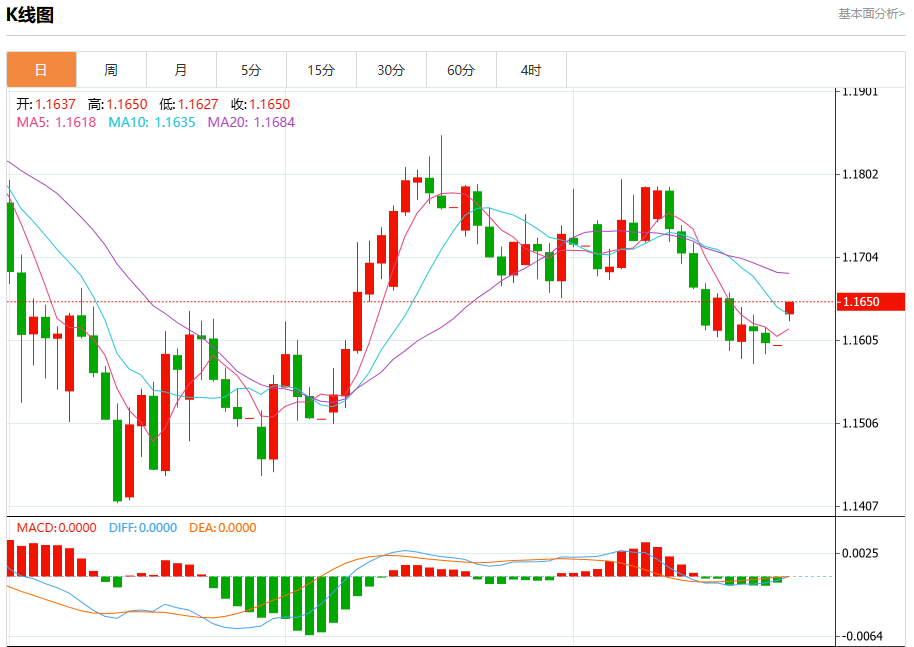Click the MA10 indicator label
This screenshot has height=647, width=914.
[152, 122]
